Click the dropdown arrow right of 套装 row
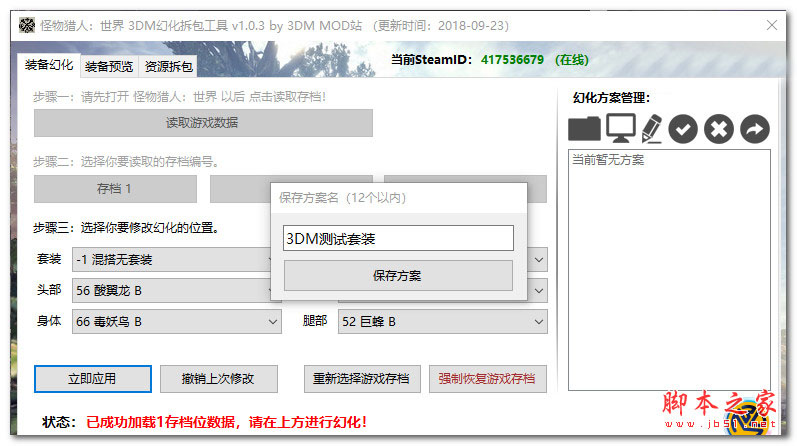 click(x=538, y=260)
